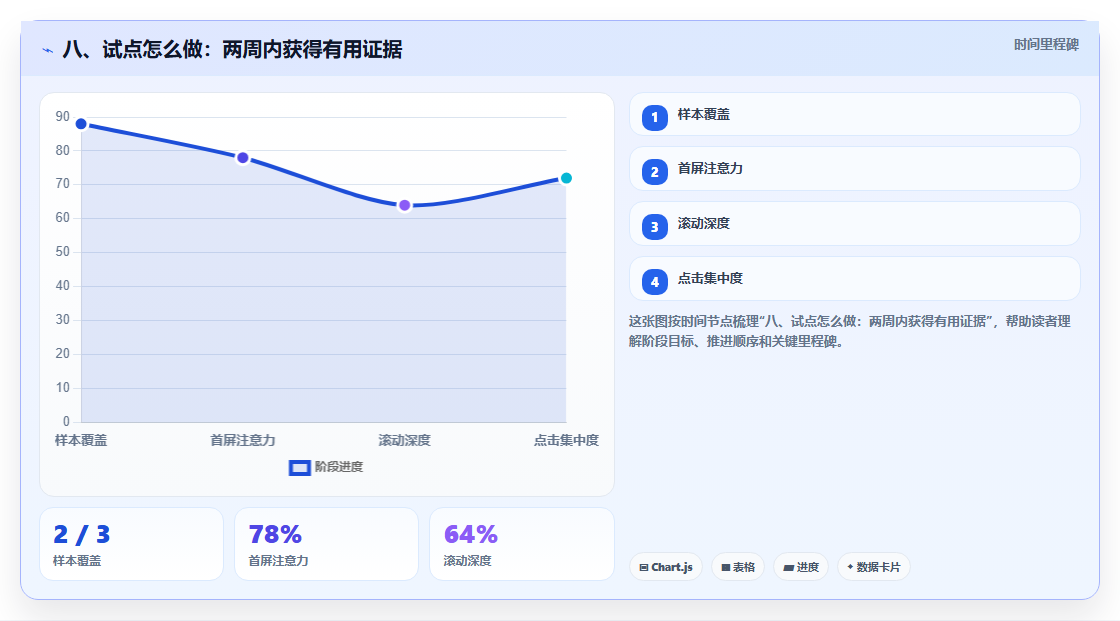Click the x-axis label 样本覆盖
Image resolution: width=1120 pixels, height=621 pixels.
(81, 441)
